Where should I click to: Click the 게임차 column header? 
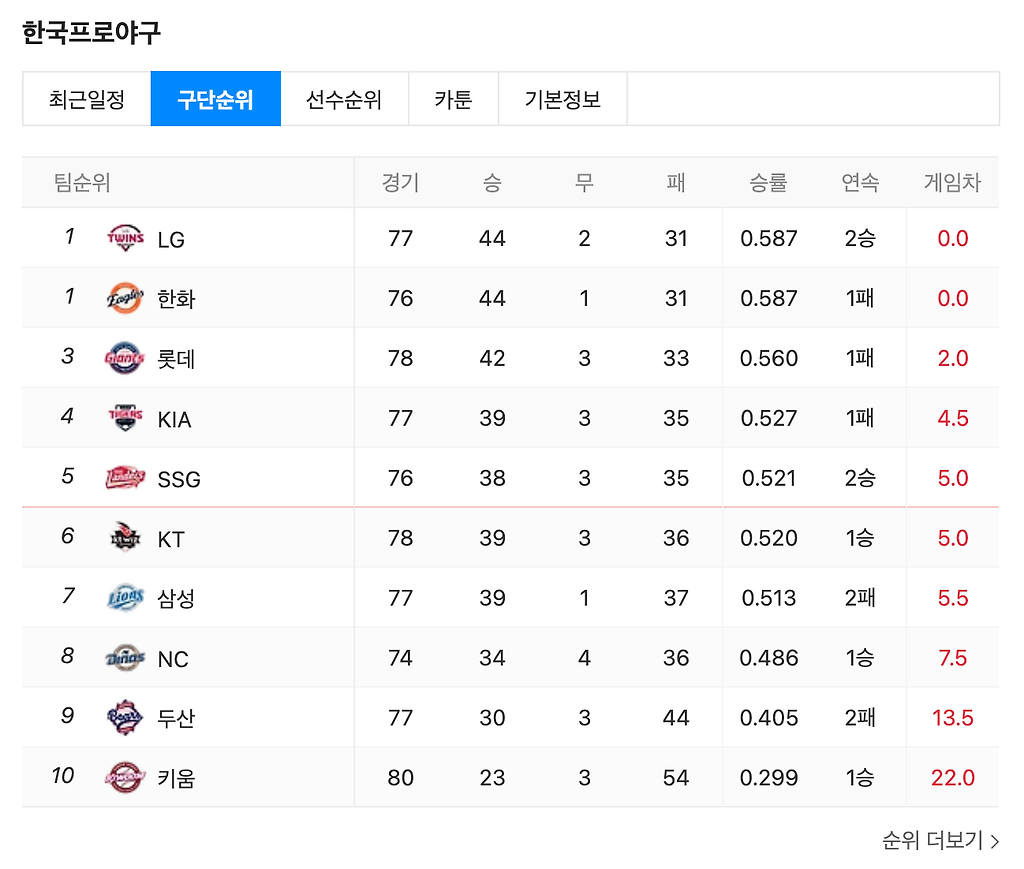(952, 182)
